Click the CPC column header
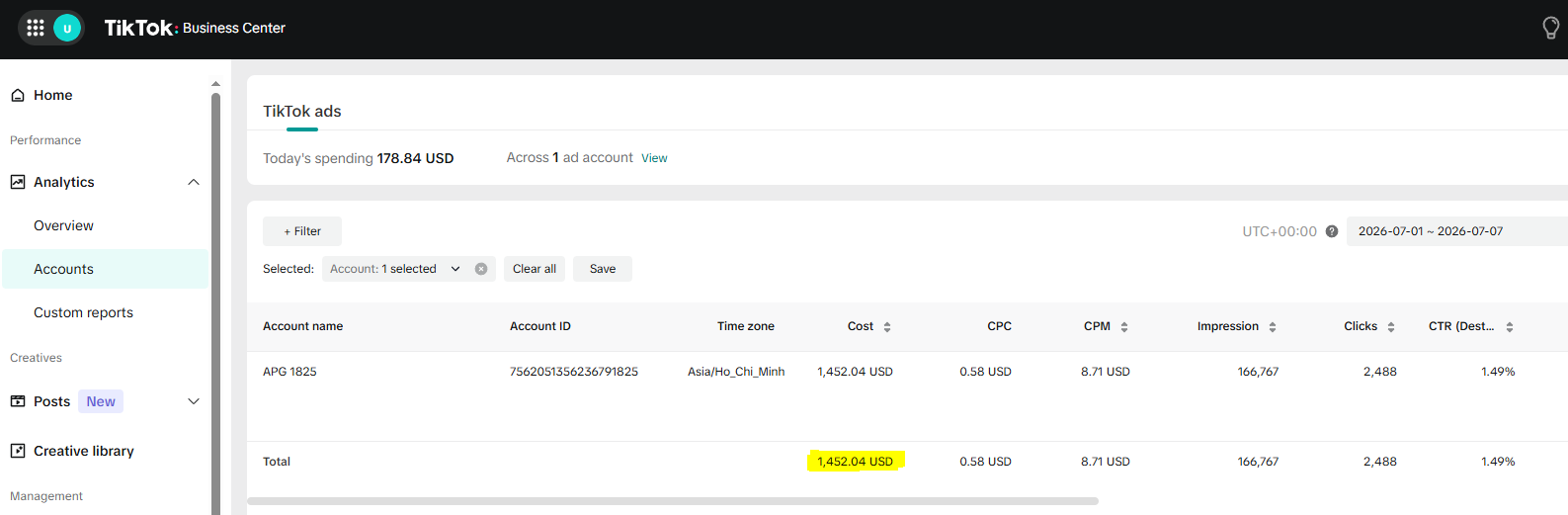The height and width of the screenshot is (515, 1568). pos(1000,326)
